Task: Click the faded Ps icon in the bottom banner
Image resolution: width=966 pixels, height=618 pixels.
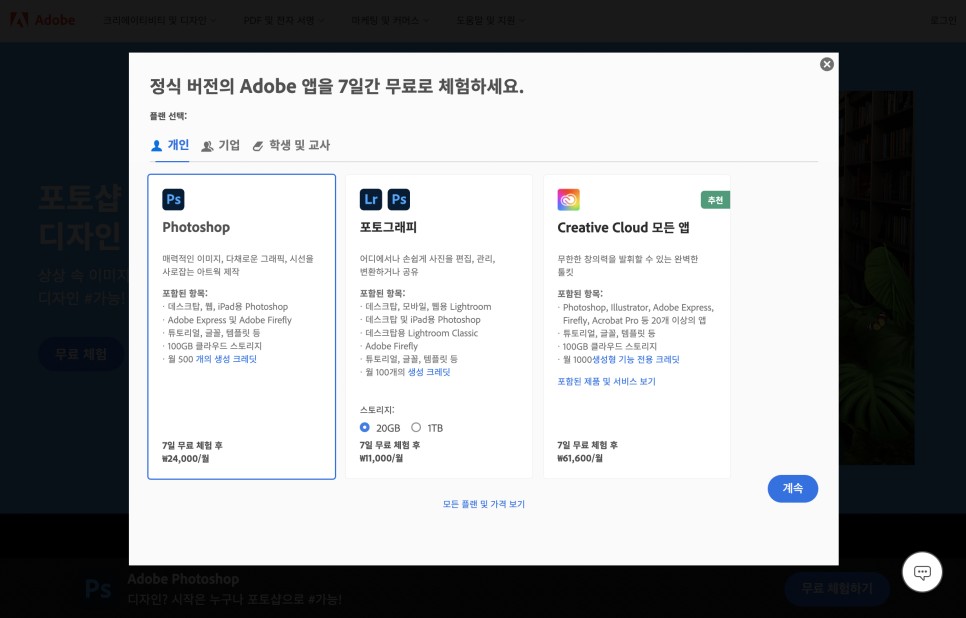Action: (x=98, y=588)
